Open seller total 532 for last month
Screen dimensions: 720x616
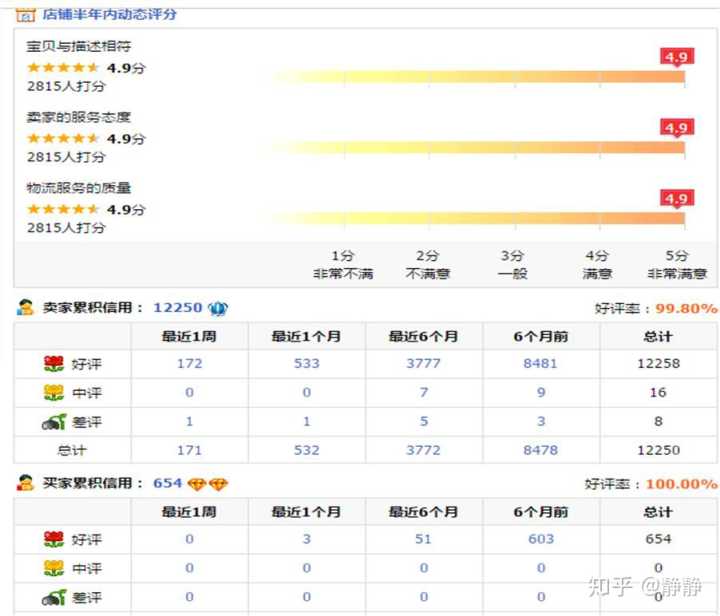click(306, 450)
